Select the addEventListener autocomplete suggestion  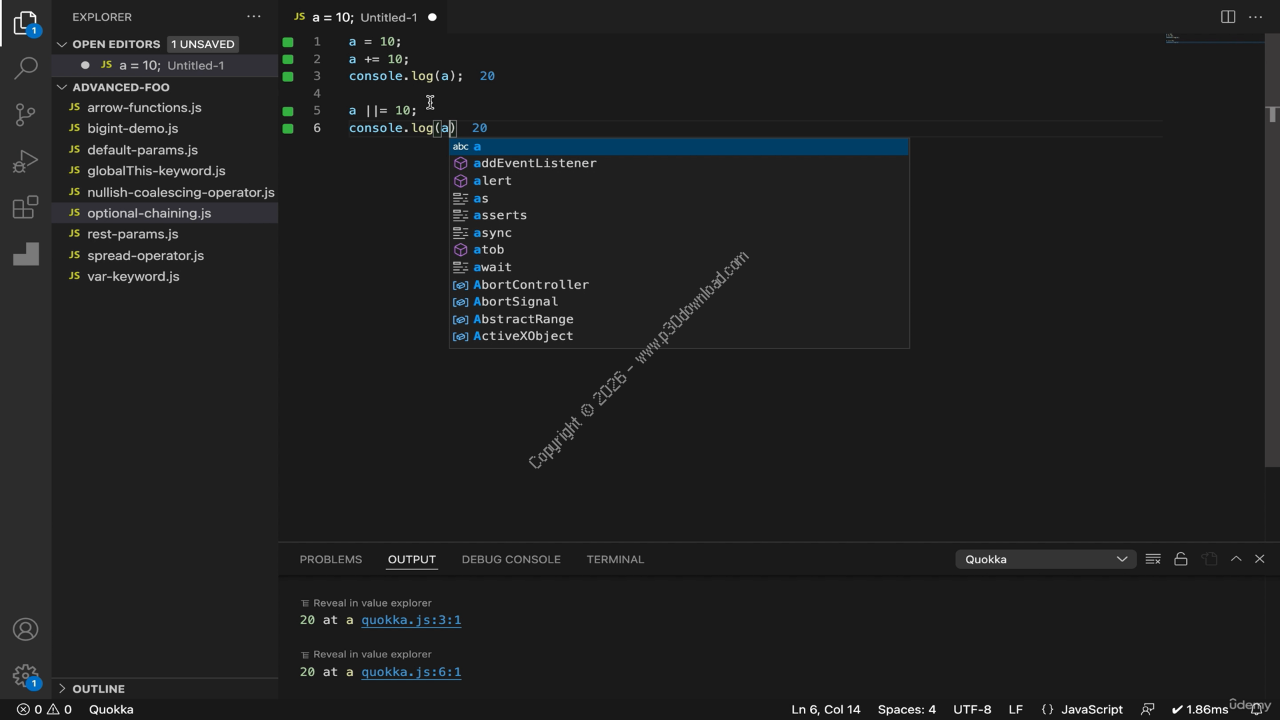(x=534, y=163)
